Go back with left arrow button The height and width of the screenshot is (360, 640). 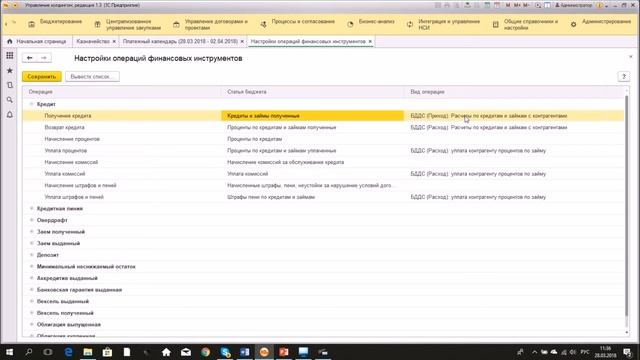(29, 58)
